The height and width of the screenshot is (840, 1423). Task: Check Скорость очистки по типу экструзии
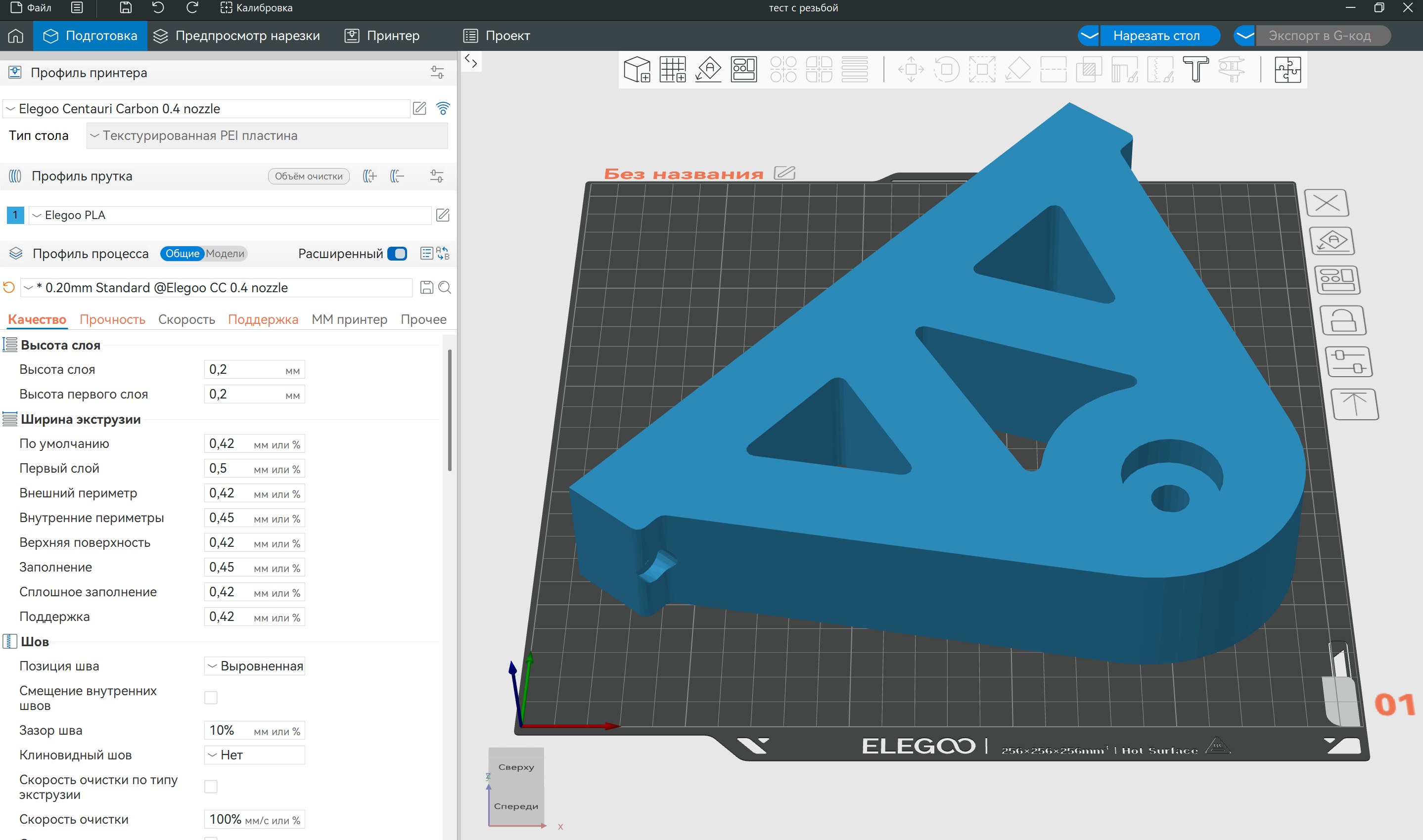pyautogui.click(x=211, y=787)
